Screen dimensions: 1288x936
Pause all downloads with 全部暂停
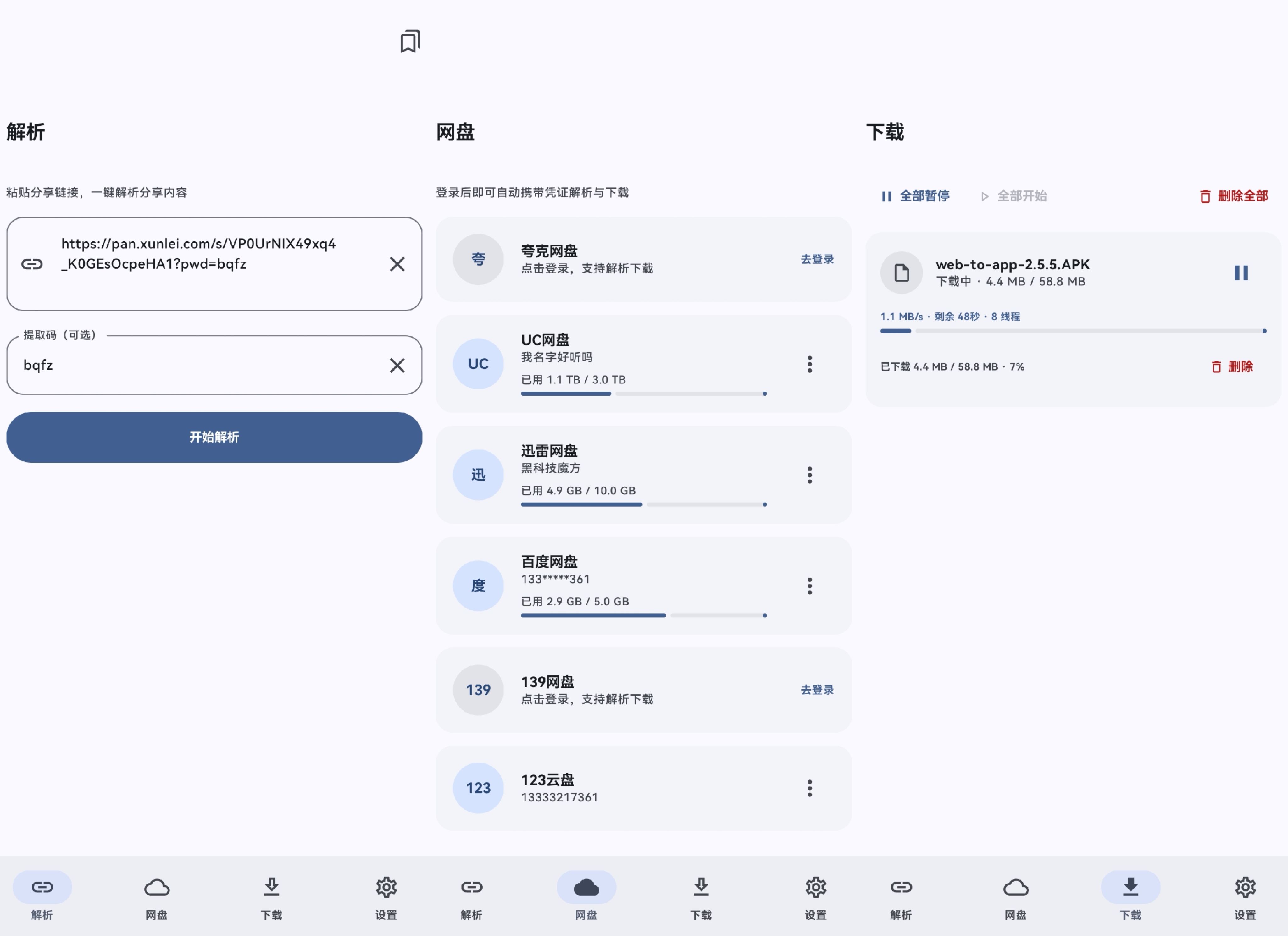click(915, 196)
